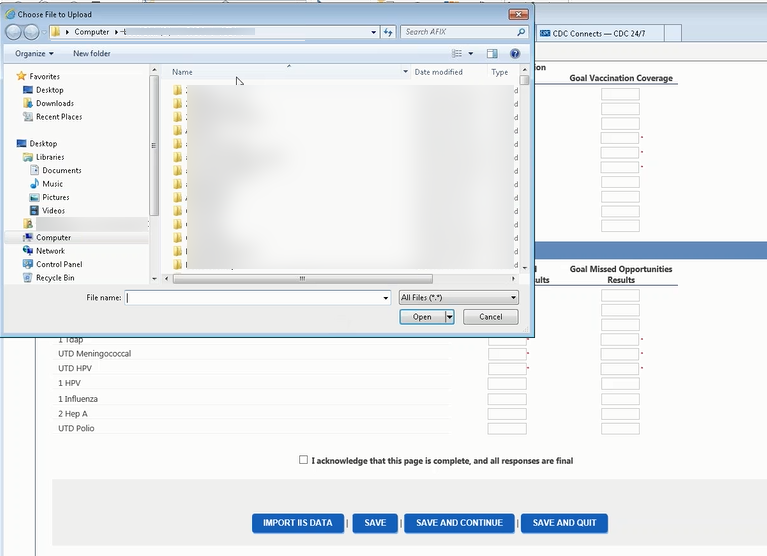767x556 pixels.
Task: Click the Open button
Action: tap(422, 317)
